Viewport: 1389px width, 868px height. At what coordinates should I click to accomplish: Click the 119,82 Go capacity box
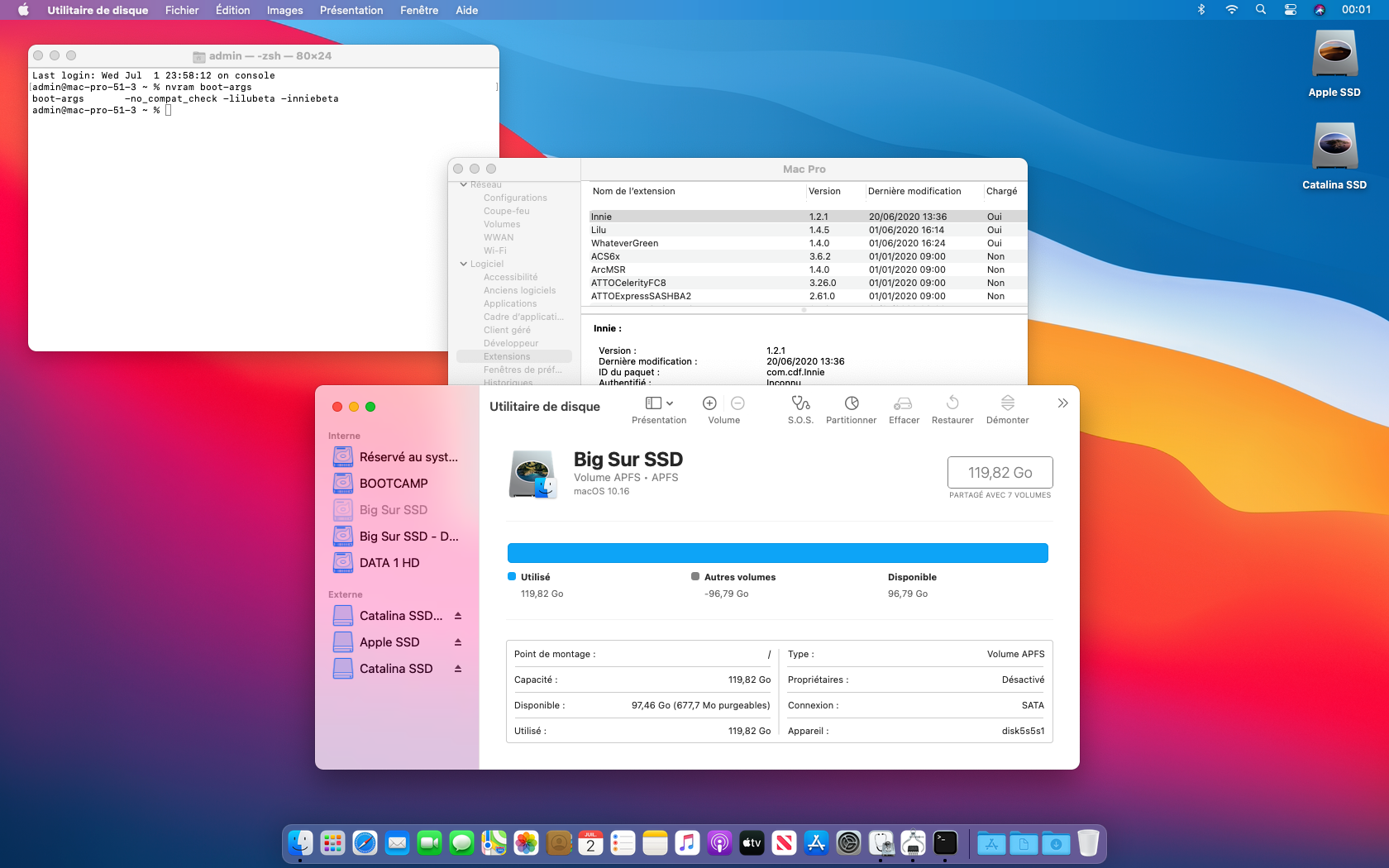pyautogui.click(x=1000, y=473)
